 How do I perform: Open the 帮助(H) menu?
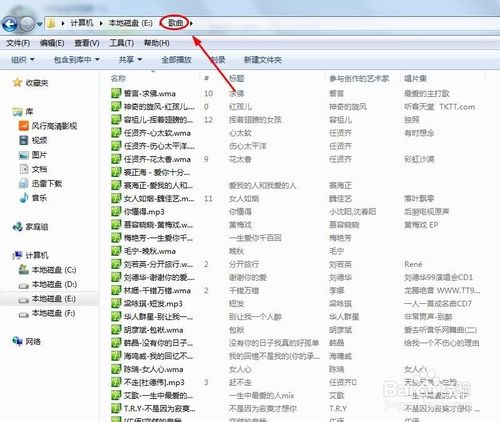point(157,43)
